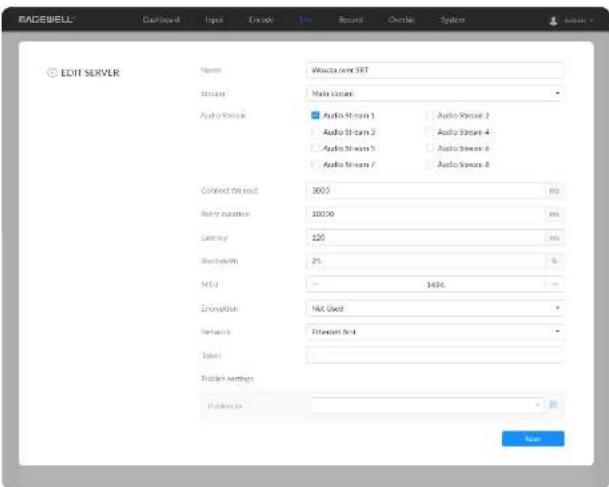Turn on Audio Stream 8 checkbox
Image resolution: width=609 pixels, height=487 pixels.
(430, 165)
